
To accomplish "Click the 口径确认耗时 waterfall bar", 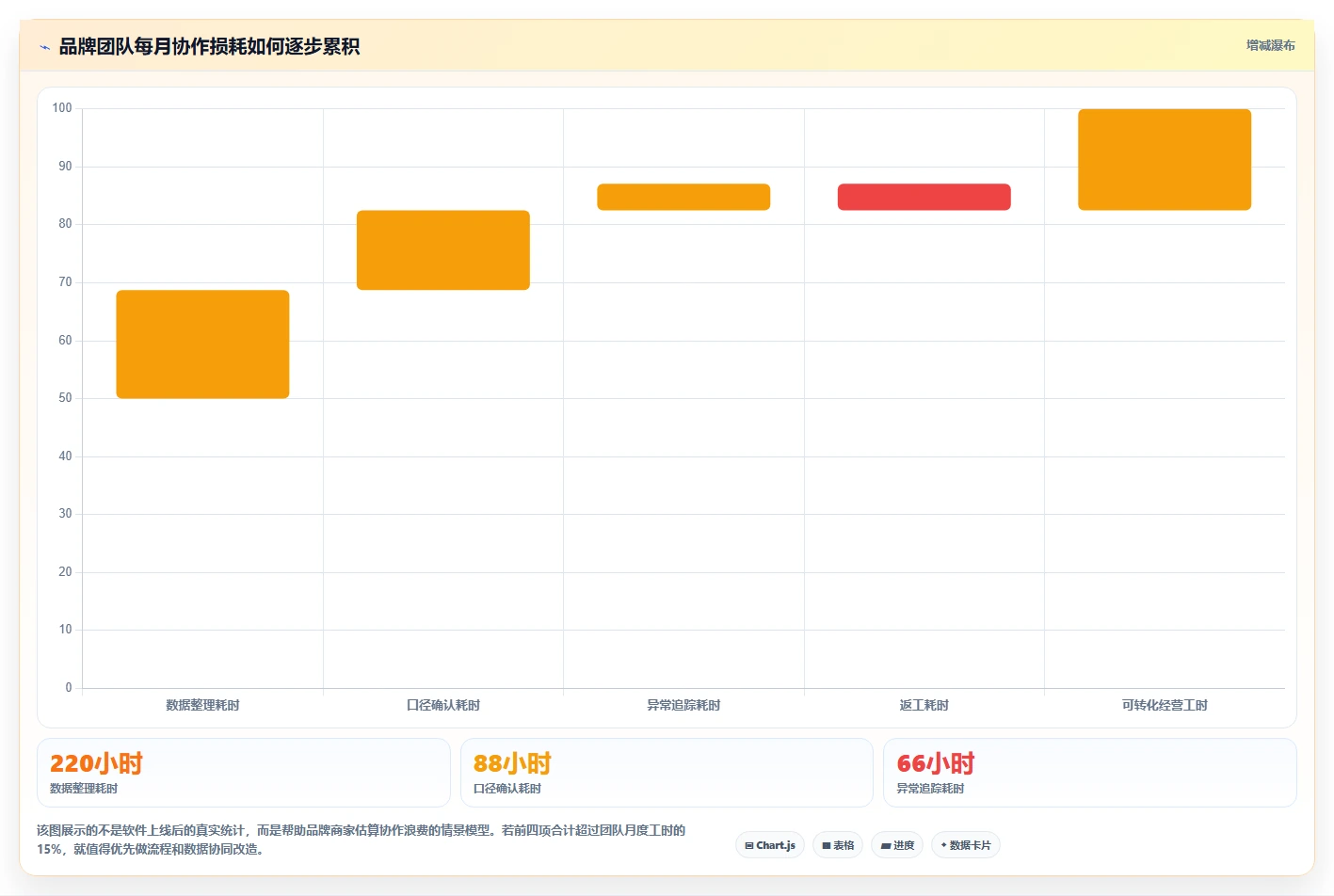I will point(443,250).
